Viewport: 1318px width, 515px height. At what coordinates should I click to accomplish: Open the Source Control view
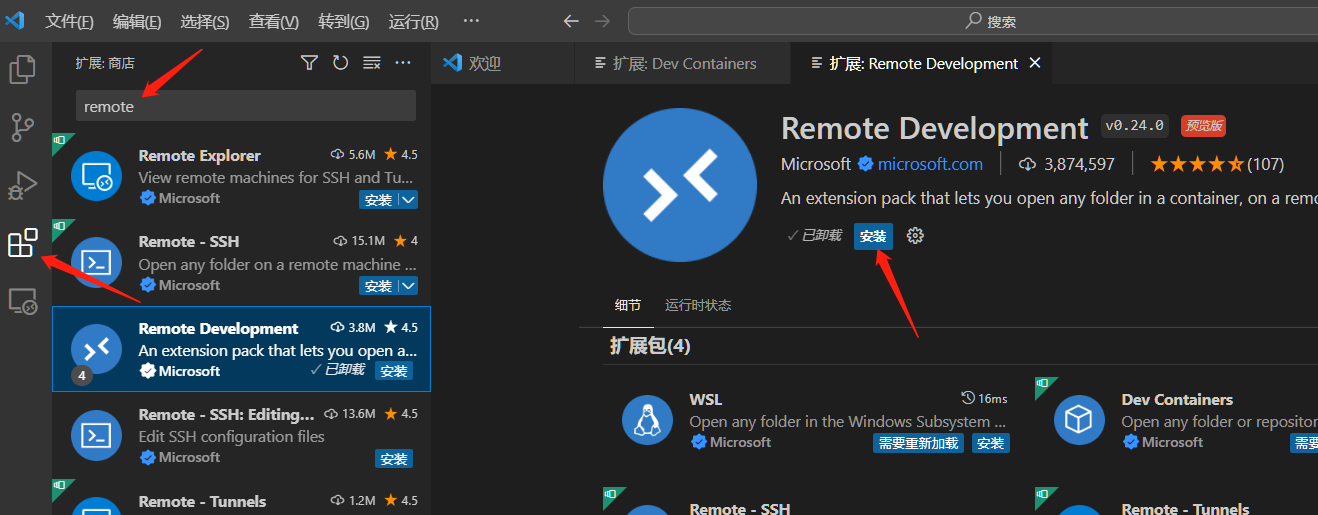click(22, 127)
